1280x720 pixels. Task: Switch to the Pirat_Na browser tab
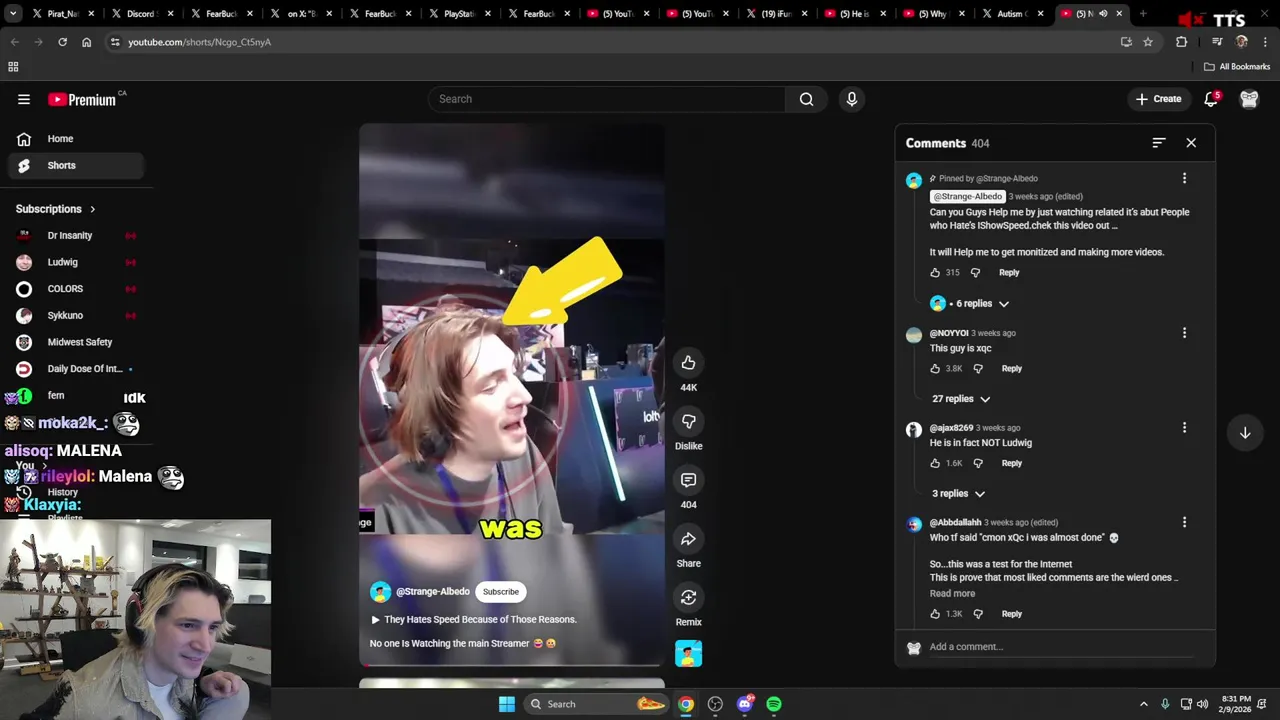coord(63,14)
